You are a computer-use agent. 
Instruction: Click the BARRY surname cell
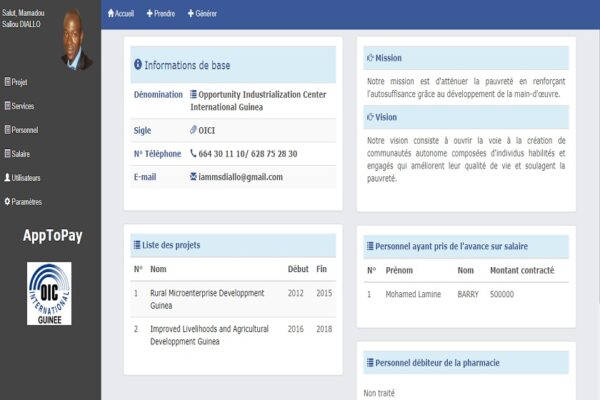468,294
